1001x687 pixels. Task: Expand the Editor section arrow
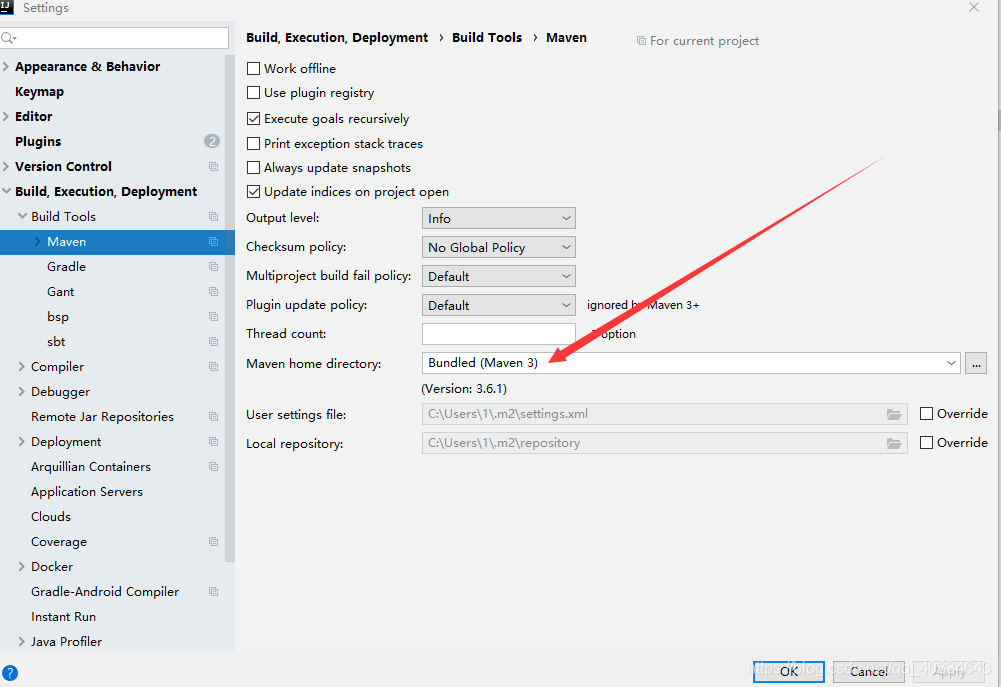pyautogui.click(x=6, y=116)
